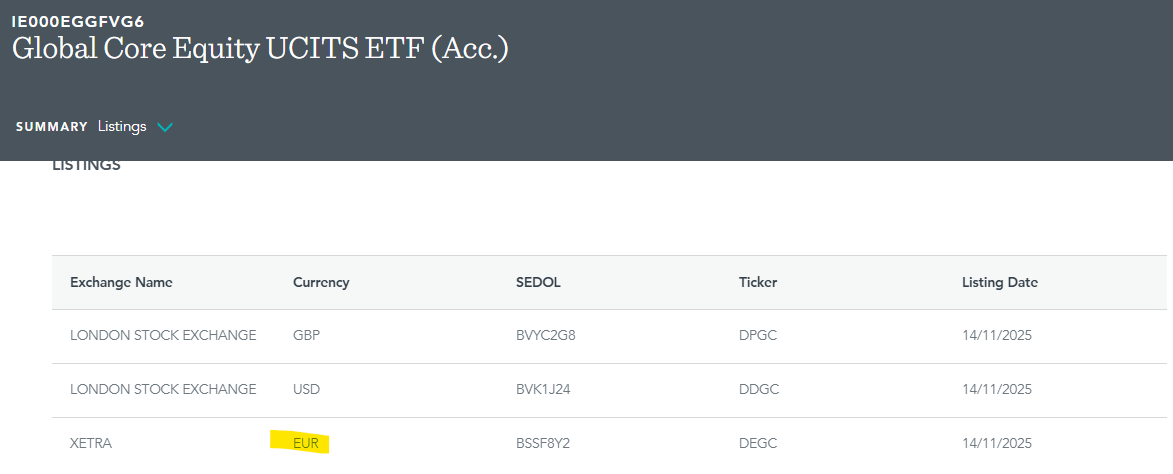Click the LISTINGS section heading
The height and width of the screenshot is (474, 1173).
point(86,165)
